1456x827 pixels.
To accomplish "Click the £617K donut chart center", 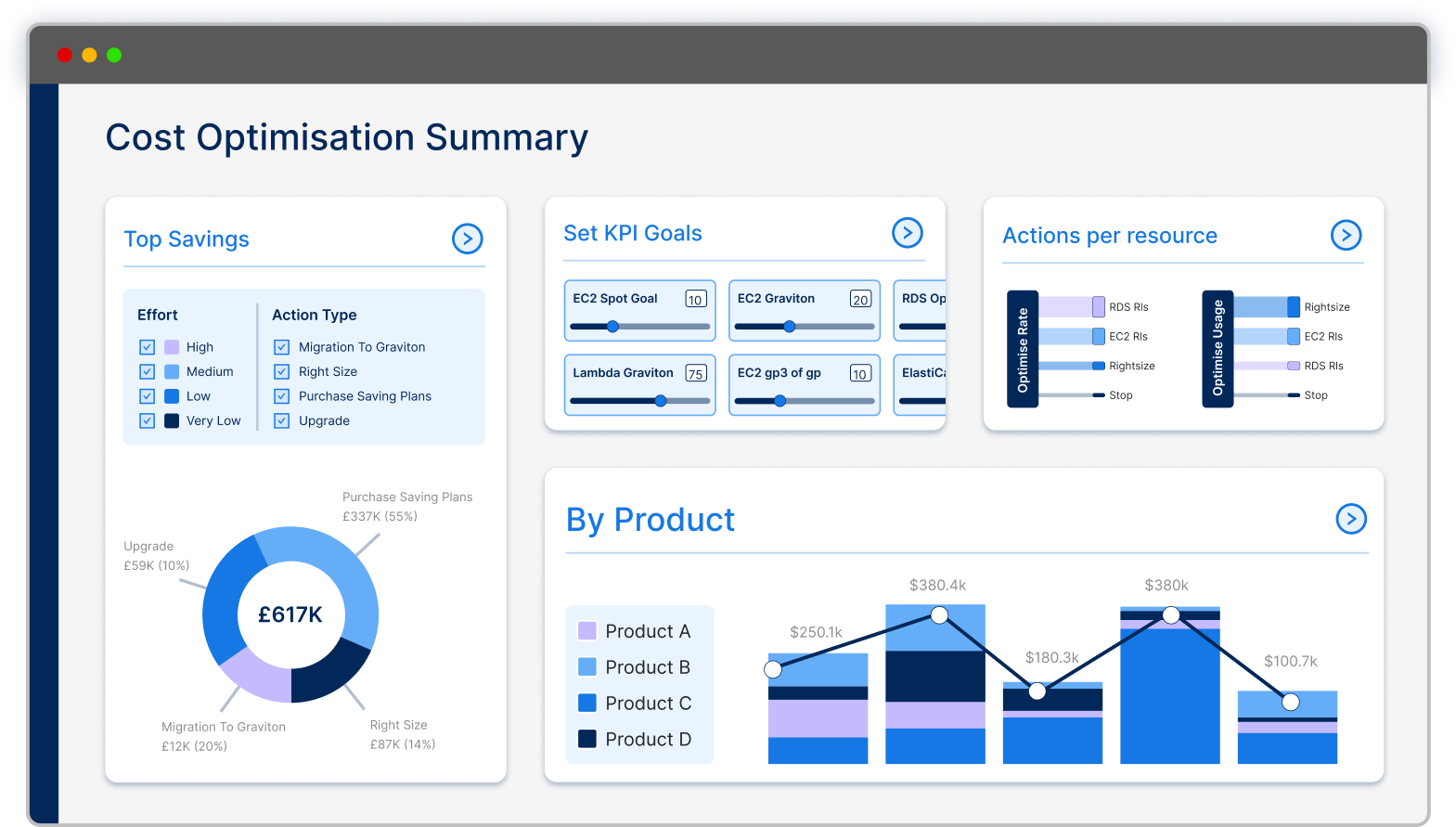I will tap(290, 614).
